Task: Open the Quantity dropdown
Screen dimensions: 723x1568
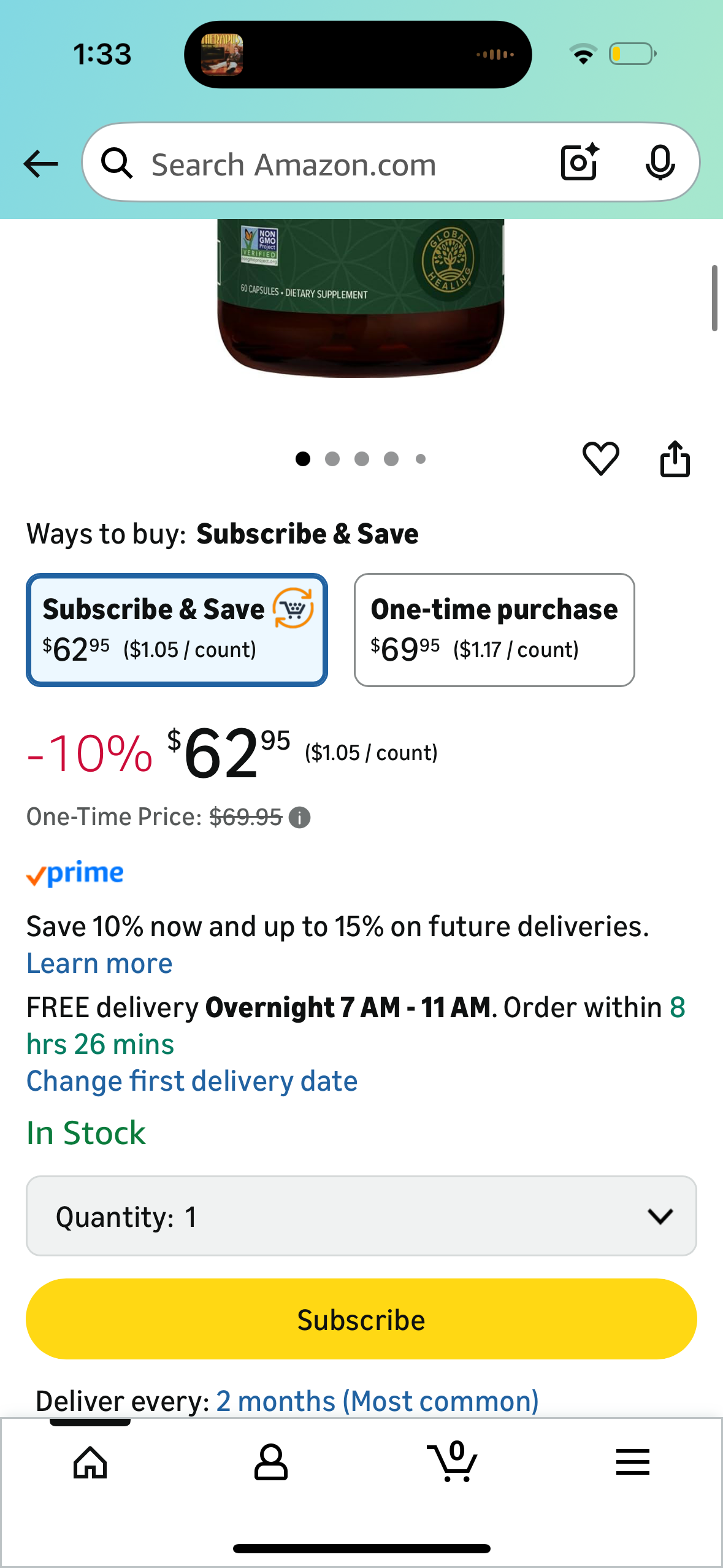Action: [x=361, y=1216]
